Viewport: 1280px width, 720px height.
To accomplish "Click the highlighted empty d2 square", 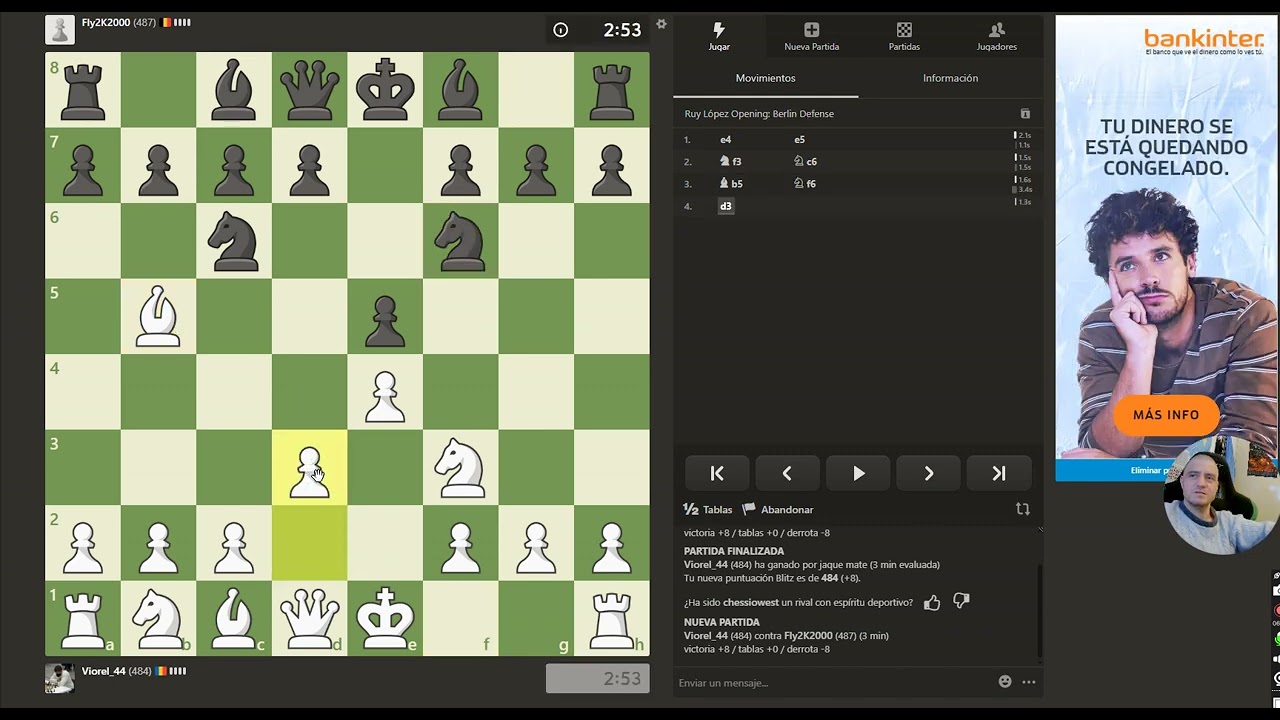I will [x=309, y=543].
